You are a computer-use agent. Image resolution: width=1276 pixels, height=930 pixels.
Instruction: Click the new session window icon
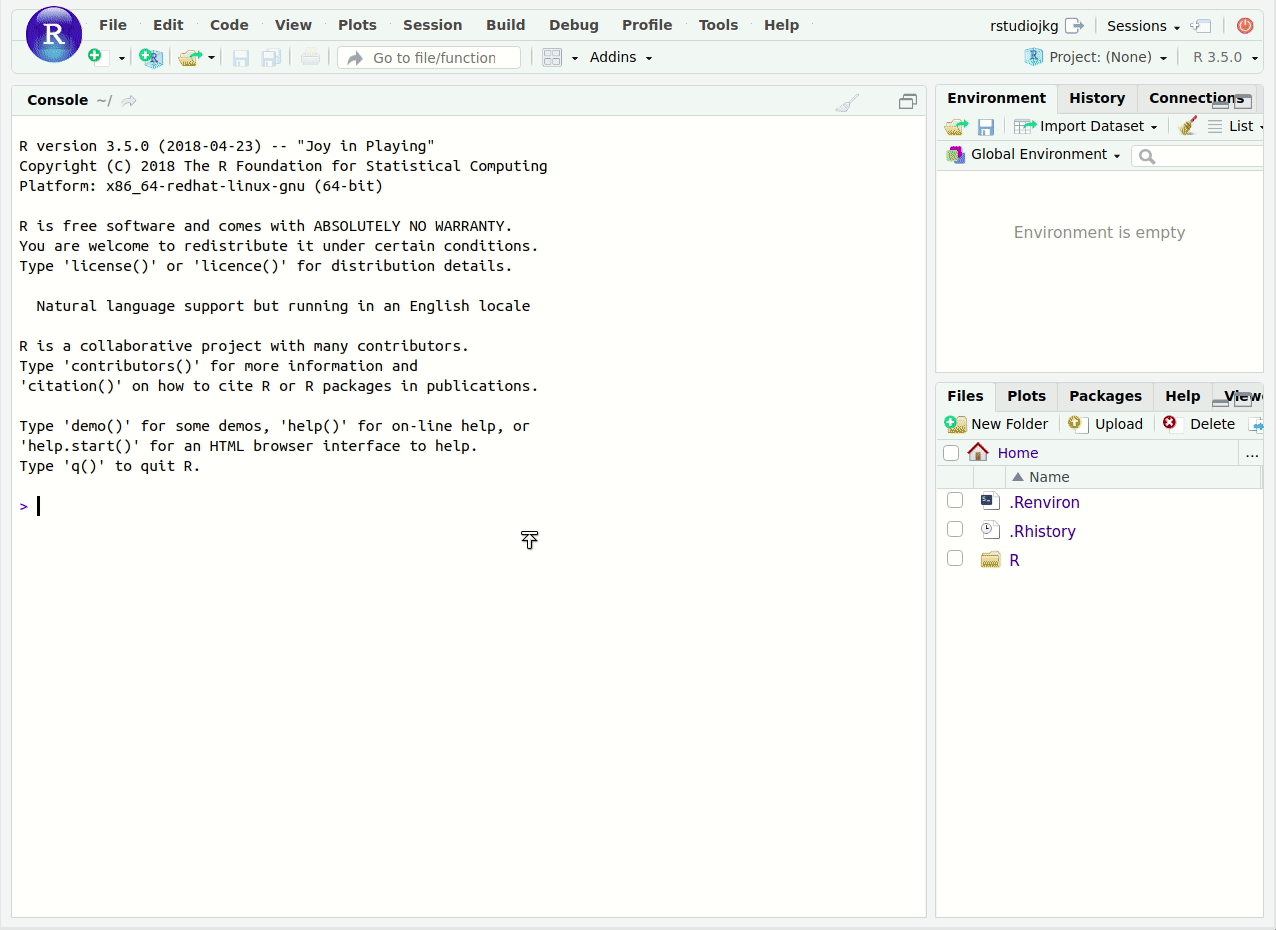coord(1202,26)
